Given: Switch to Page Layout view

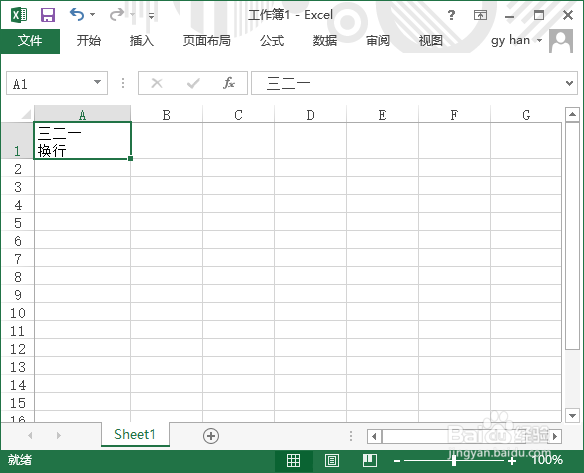Looking at the screenshot, I should pyautogui.click(x=331, y=461).
